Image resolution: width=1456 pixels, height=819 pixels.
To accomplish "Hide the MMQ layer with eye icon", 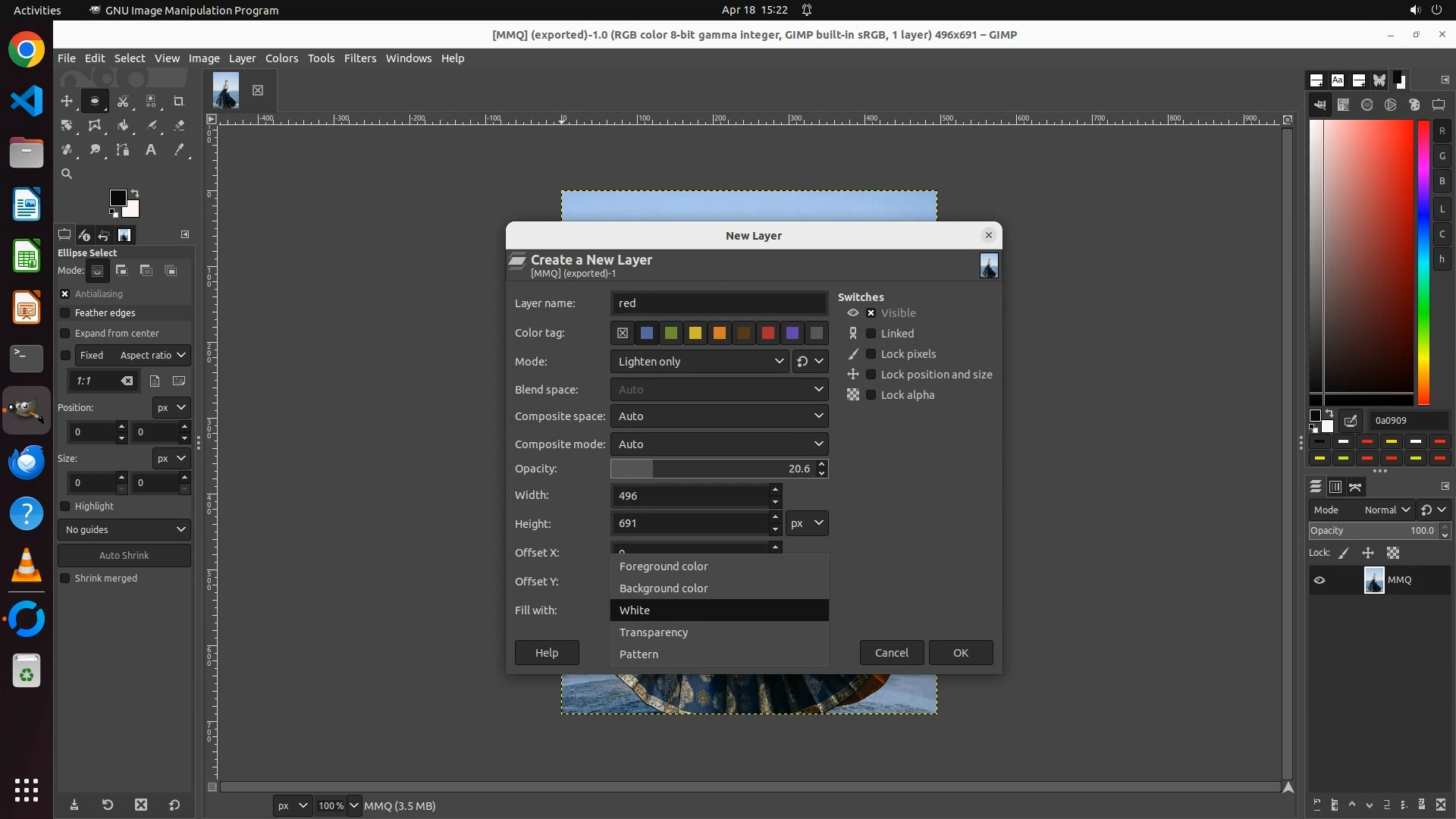I will tap(1319, 580).
